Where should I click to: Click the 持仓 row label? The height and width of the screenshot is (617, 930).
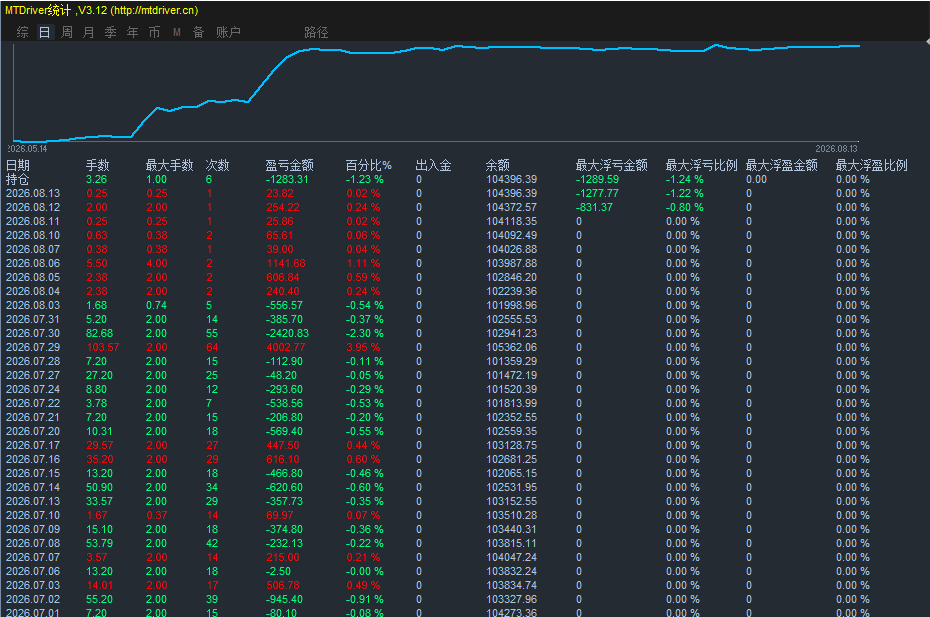tap(18, 179)
